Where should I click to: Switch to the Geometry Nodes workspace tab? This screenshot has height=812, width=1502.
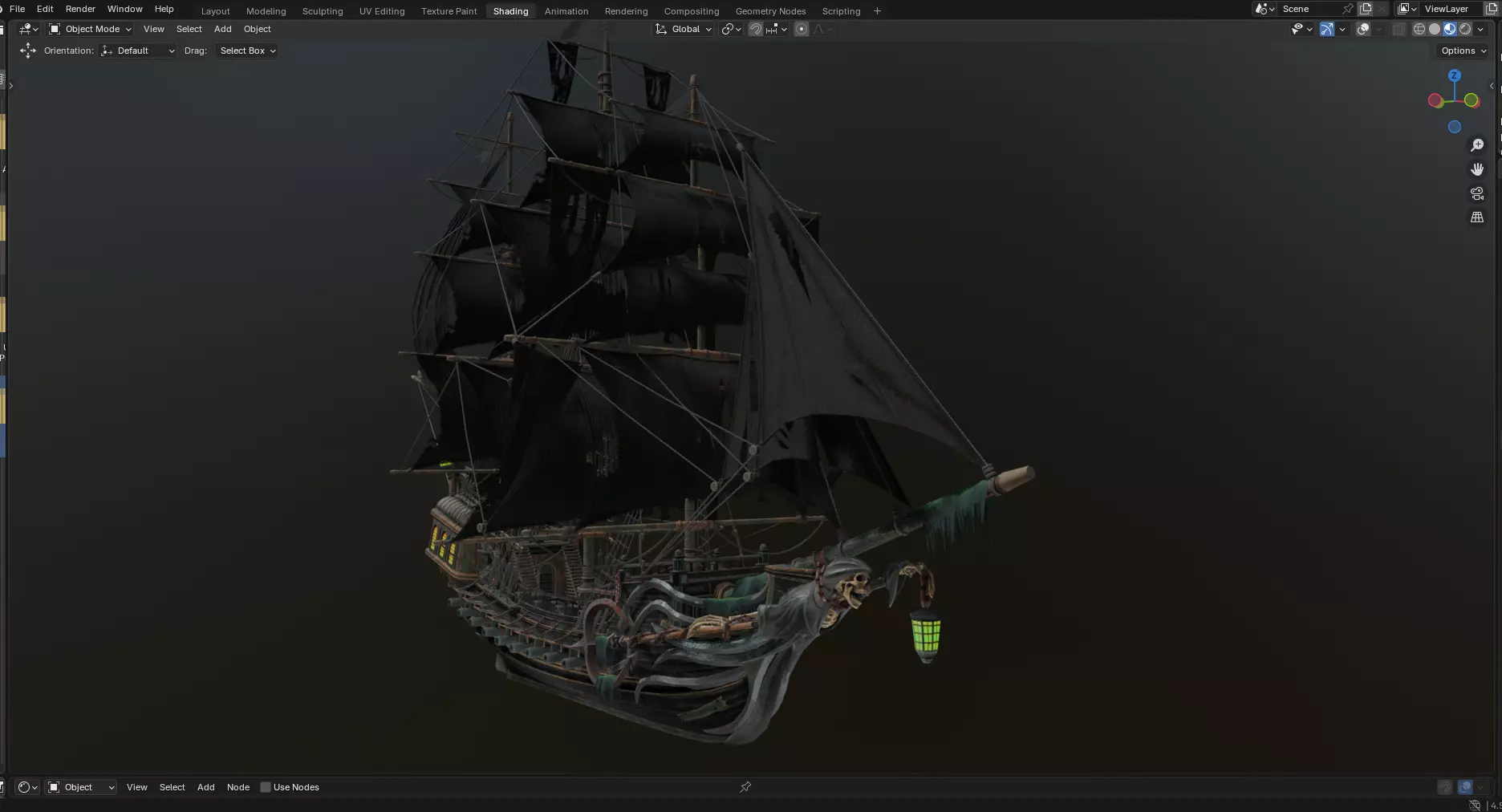coord(770,11)
